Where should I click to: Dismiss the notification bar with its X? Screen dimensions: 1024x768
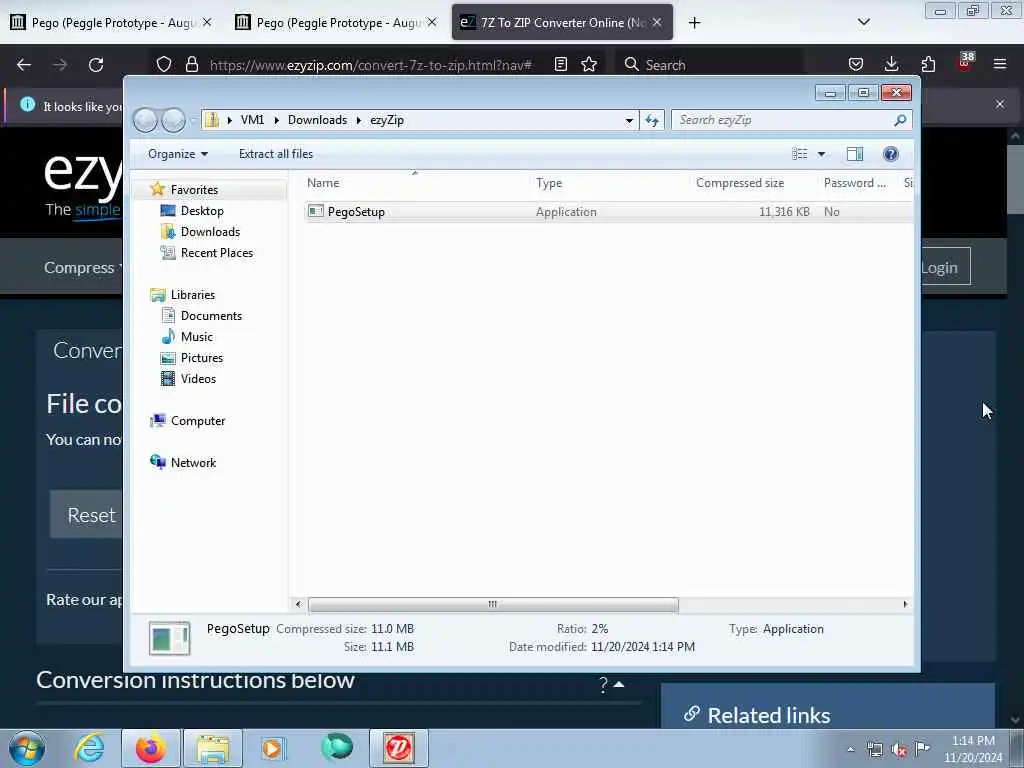[1000, 104]
